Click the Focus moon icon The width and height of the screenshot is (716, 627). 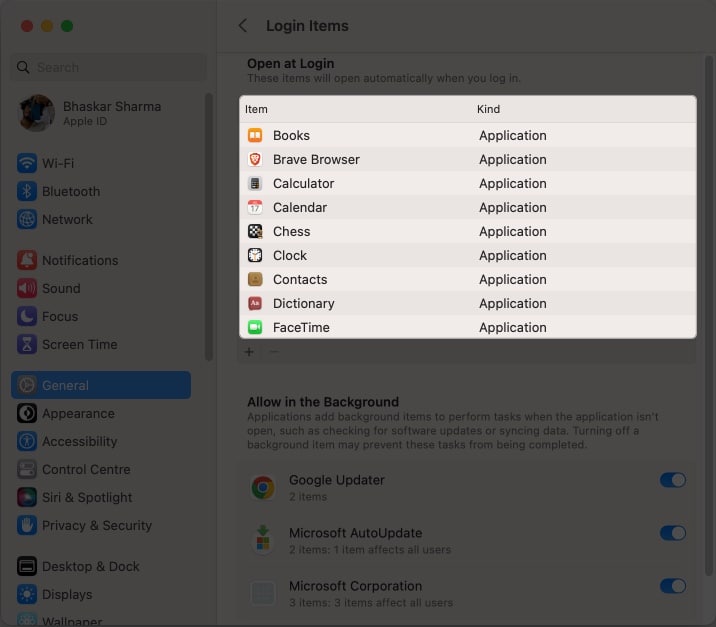tap(27, 316)
